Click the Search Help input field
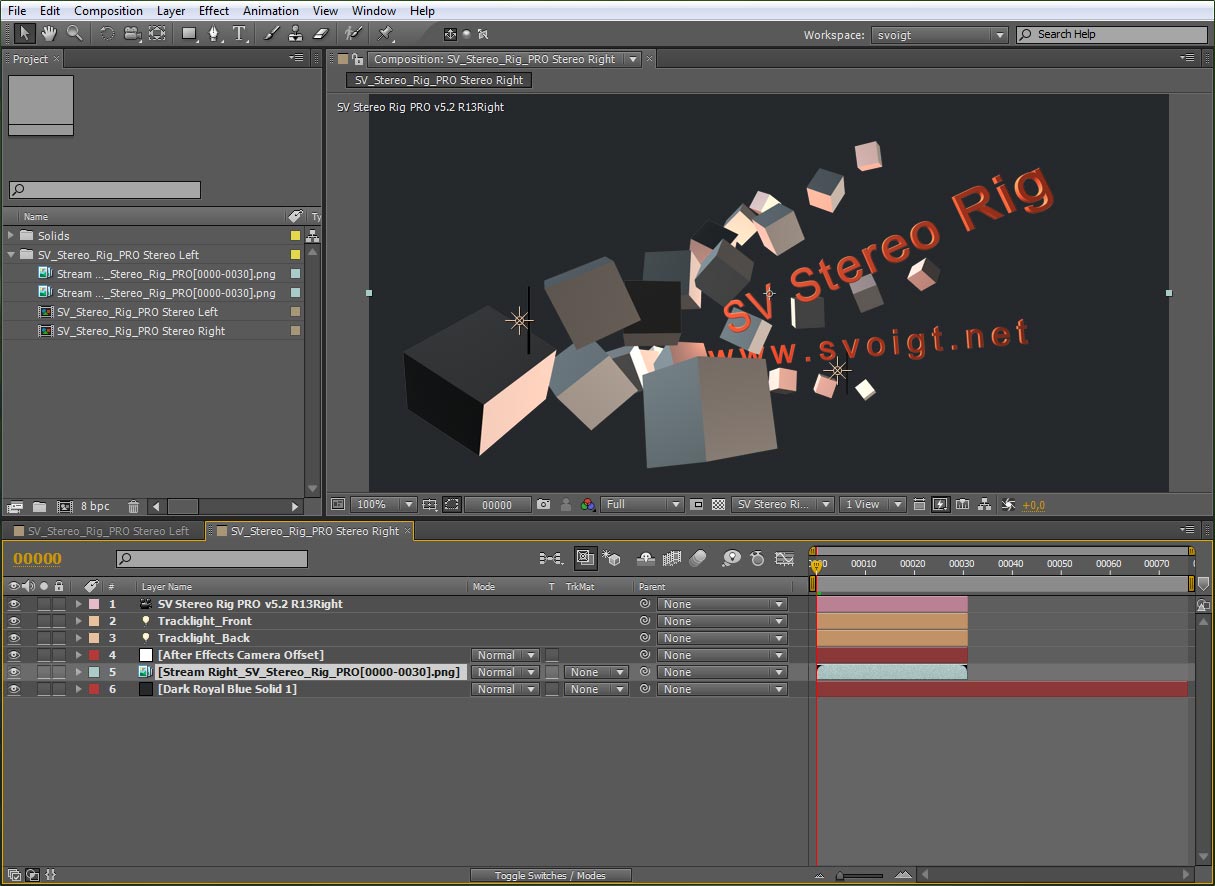Viewport: 1215px width, 886px height. click(x=1112, y=35)
